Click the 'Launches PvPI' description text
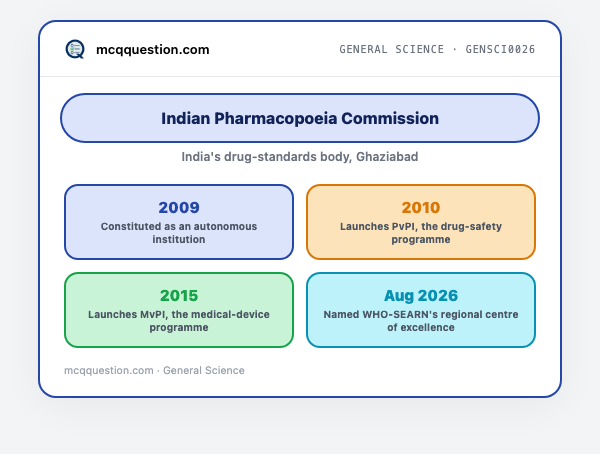The image size is (600, 454). point(421,233)
